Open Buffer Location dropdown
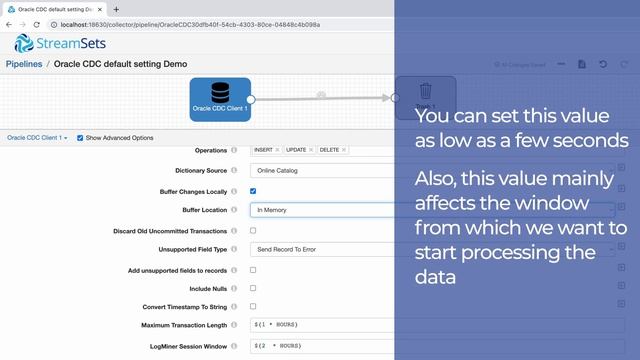Viewport: 640px width, 360px height. pyautogui.click(x=433, y=210)
